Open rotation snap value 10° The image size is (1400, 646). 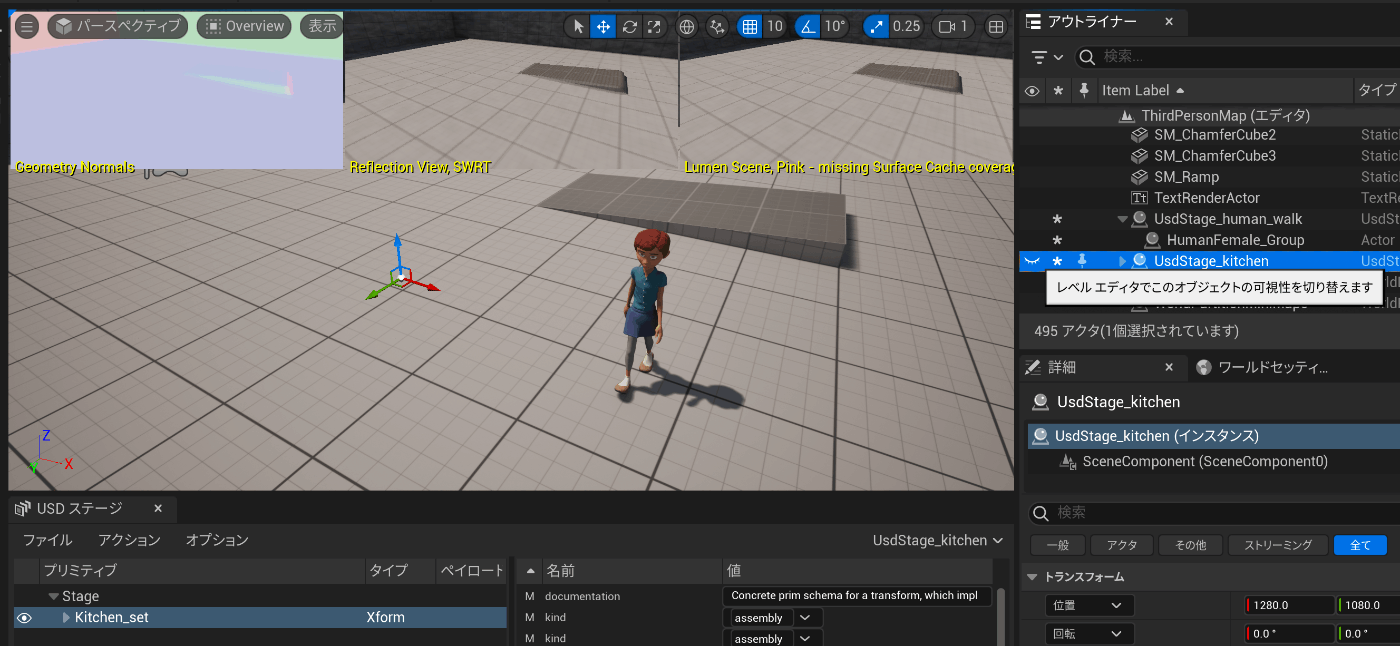[x=835, y=27]
